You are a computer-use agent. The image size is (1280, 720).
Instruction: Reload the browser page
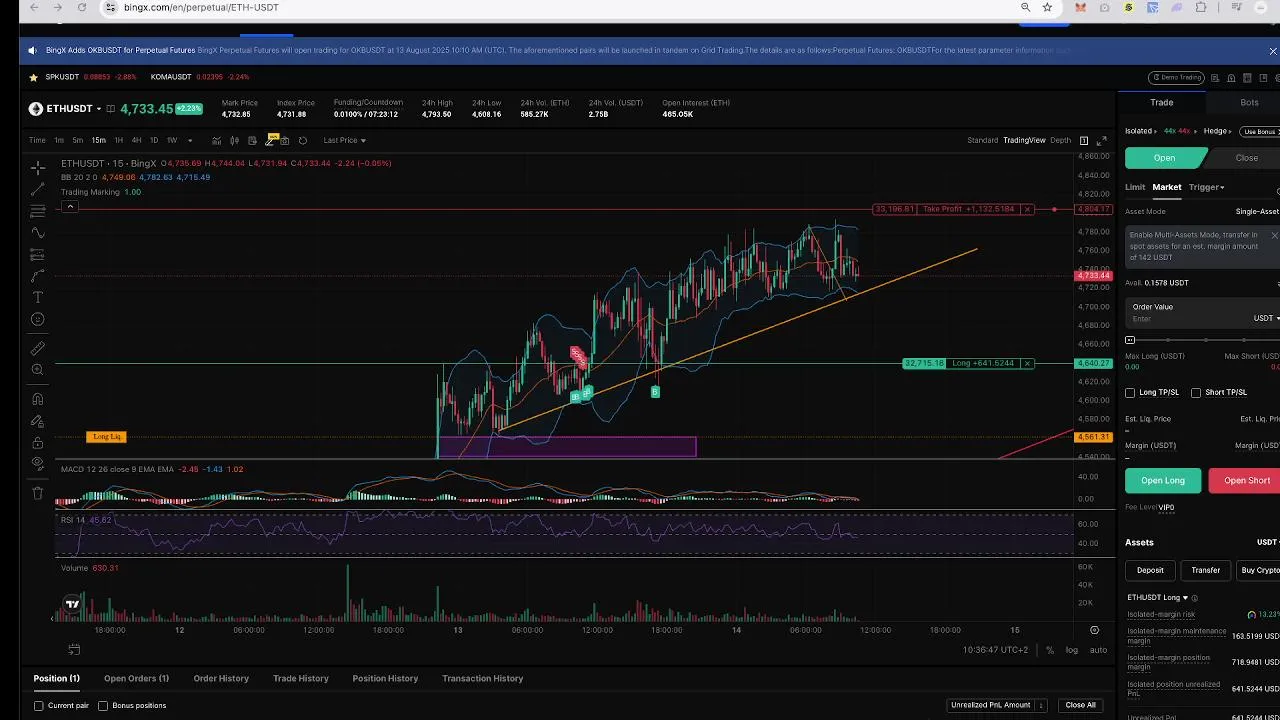pos(81,7)
